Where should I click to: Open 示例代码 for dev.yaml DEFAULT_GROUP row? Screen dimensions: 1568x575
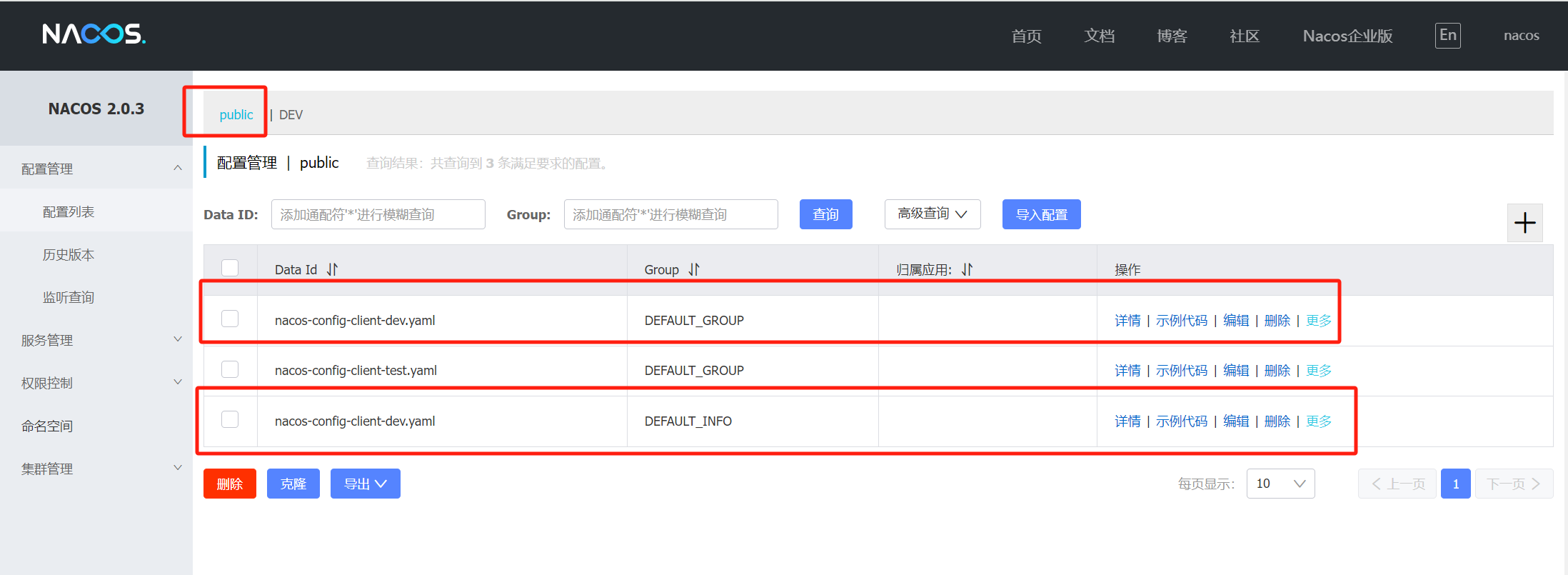point(1182,321)
